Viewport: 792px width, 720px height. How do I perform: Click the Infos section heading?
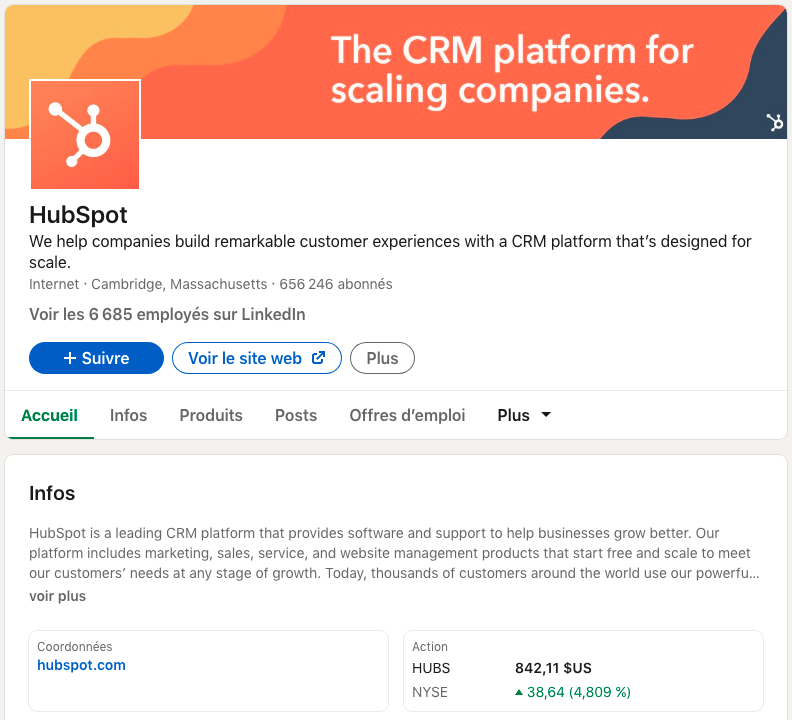point(52,493)
